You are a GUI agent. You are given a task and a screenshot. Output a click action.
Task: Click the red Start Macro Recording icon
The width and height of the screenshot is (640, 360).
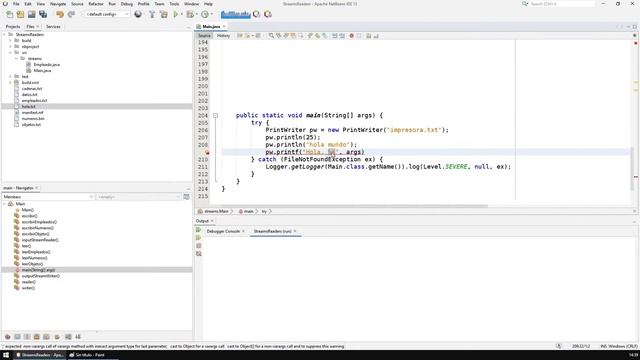click(351, 36)
